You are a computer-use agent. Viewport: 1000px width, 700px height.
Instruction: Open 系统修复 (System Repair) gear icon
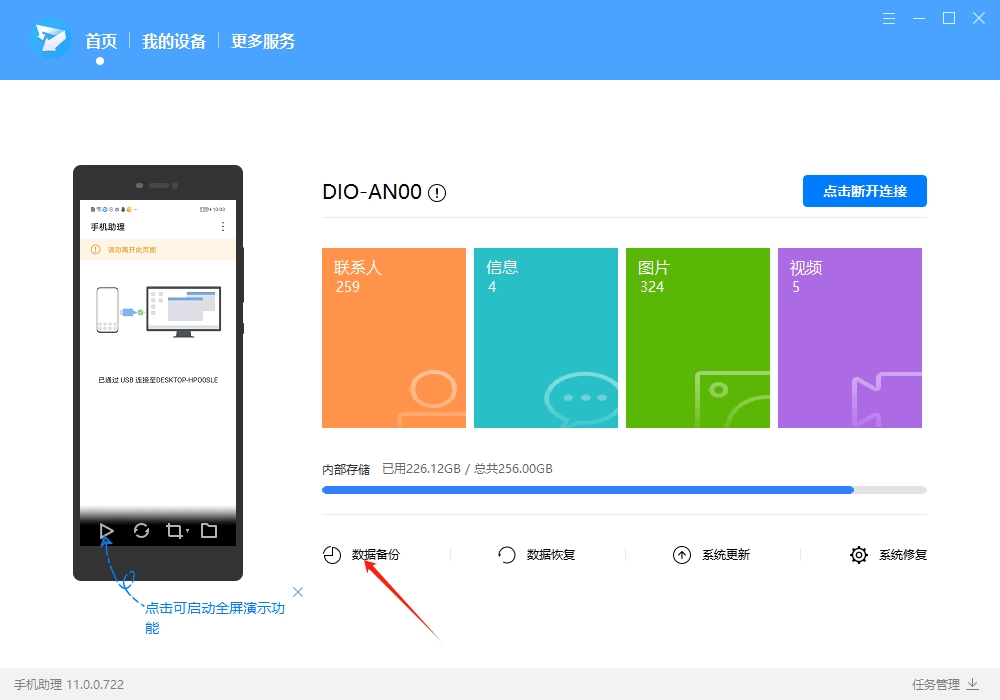coord(859,554)
